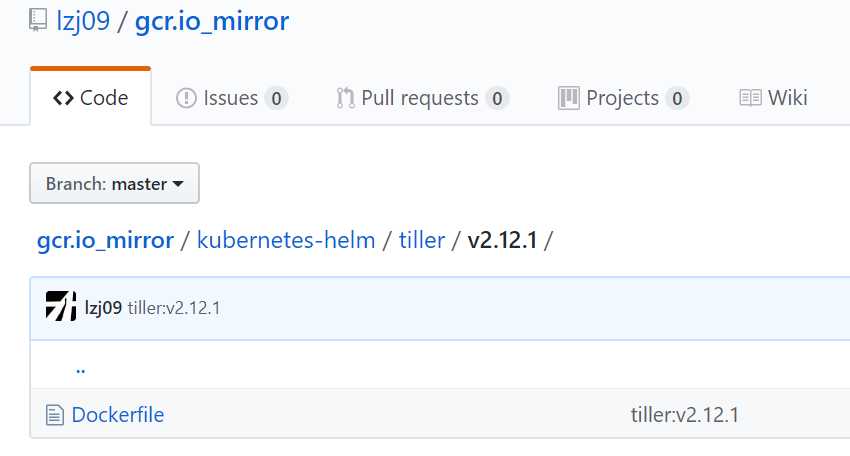Image resolution: width=850 pixels, height=456 pixels.
Task: Click the Code brackets icon
Action: [63, 98]
